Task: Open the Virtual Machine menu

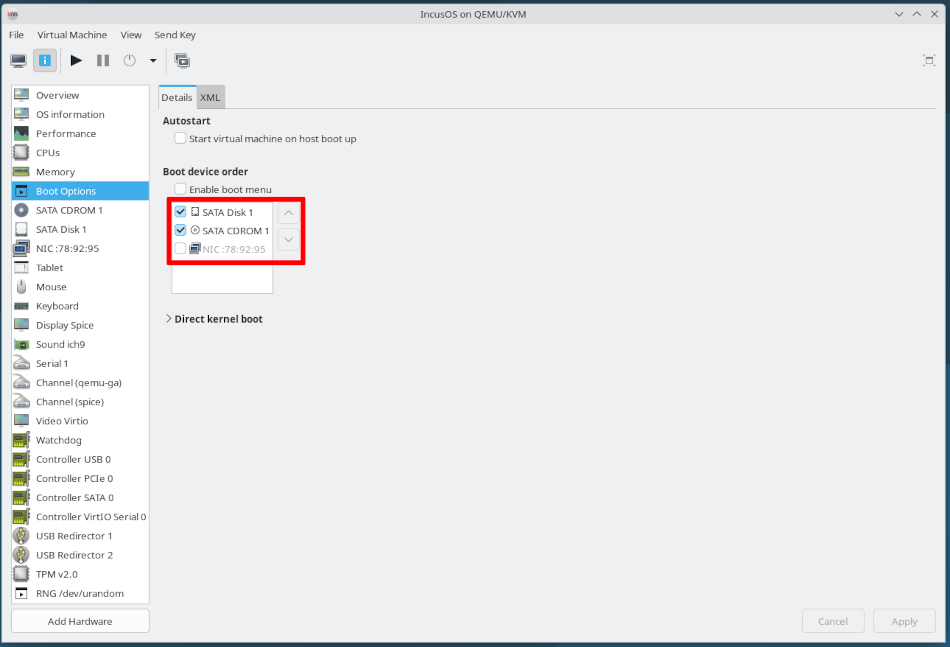Action: point(71,34)
